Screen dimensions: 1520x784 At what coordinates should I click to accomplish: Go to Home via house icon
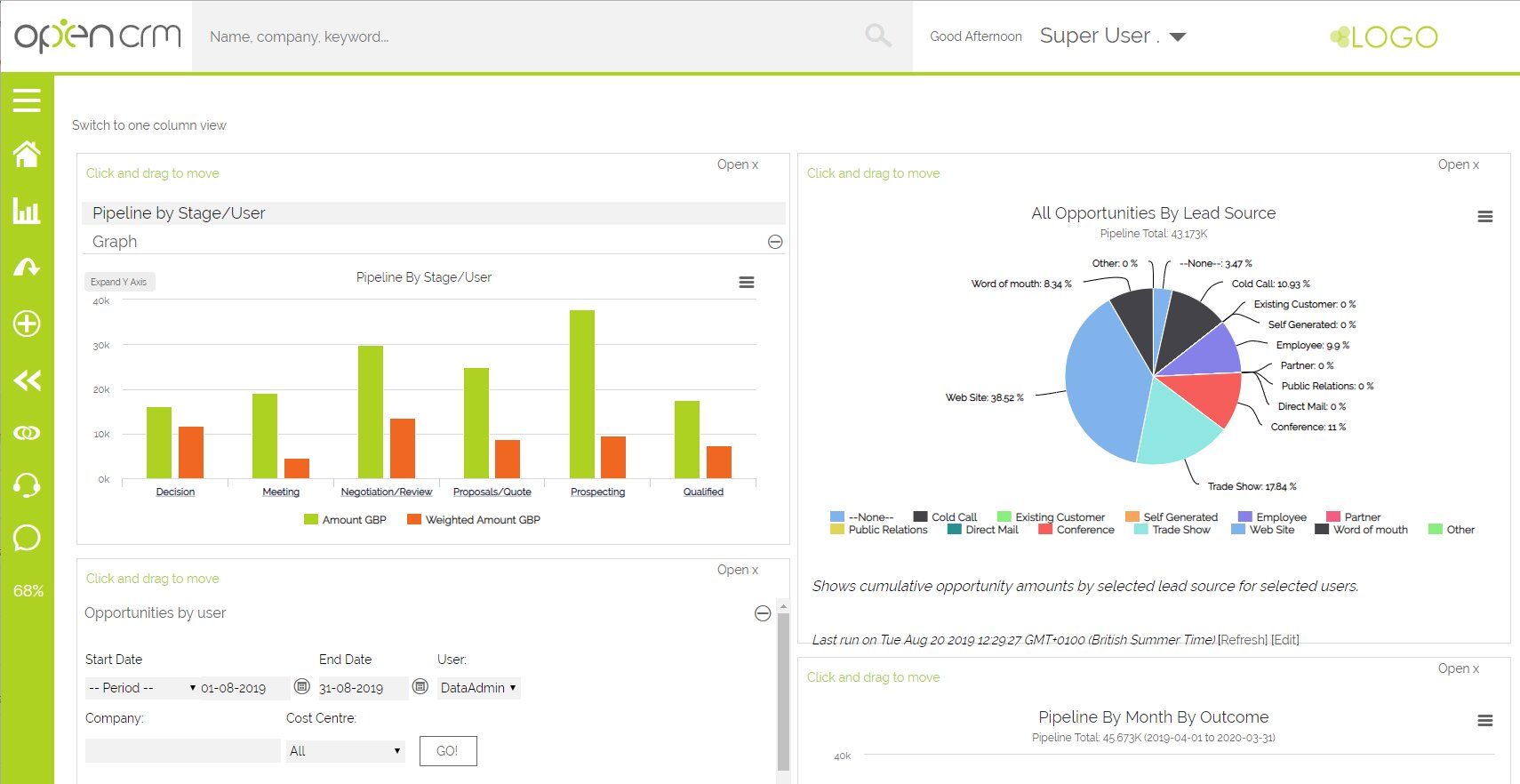click(x=27, y=155)
